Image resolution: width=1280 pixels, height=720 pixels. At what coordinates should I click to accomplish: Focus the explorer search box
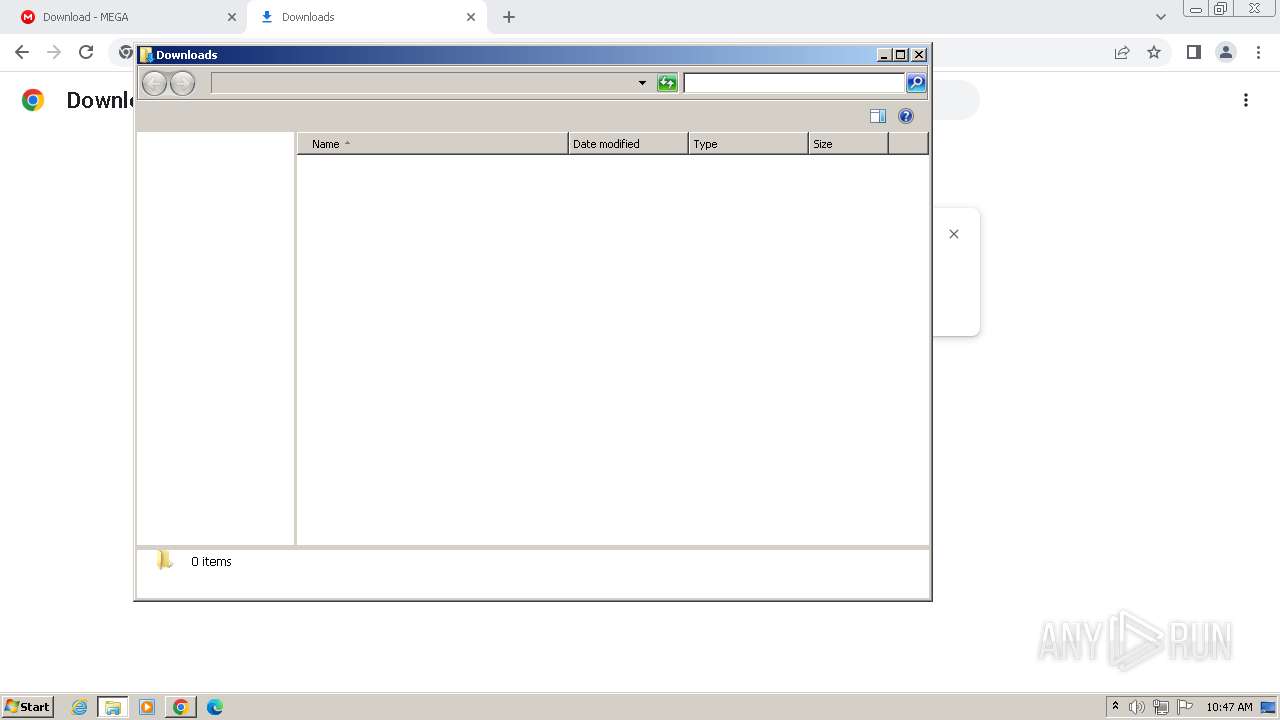pos(794,83)
